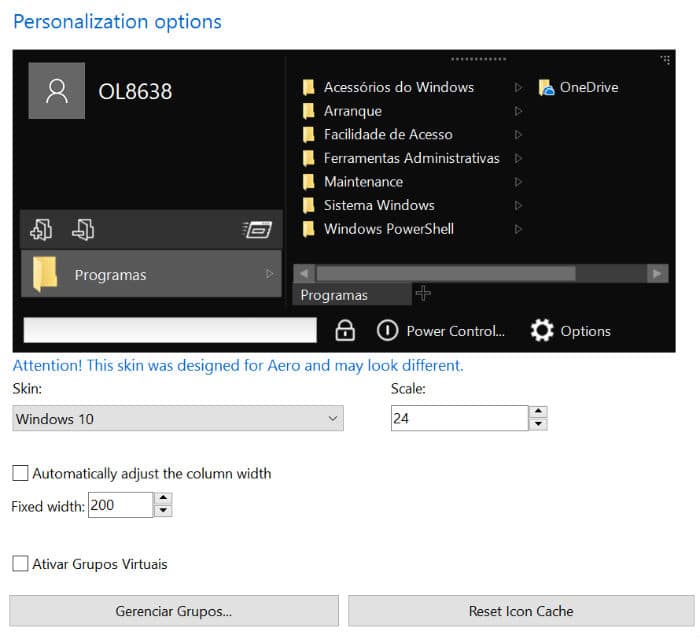
Task: Click the Facilidade de Acesso label
Action: pos(388,134)
